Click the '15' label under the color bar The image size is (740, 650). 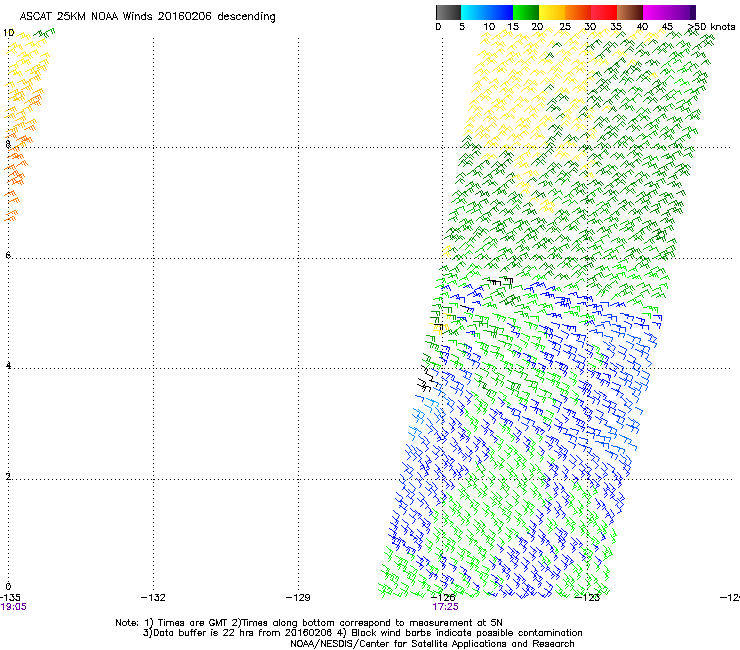[513, 27]
